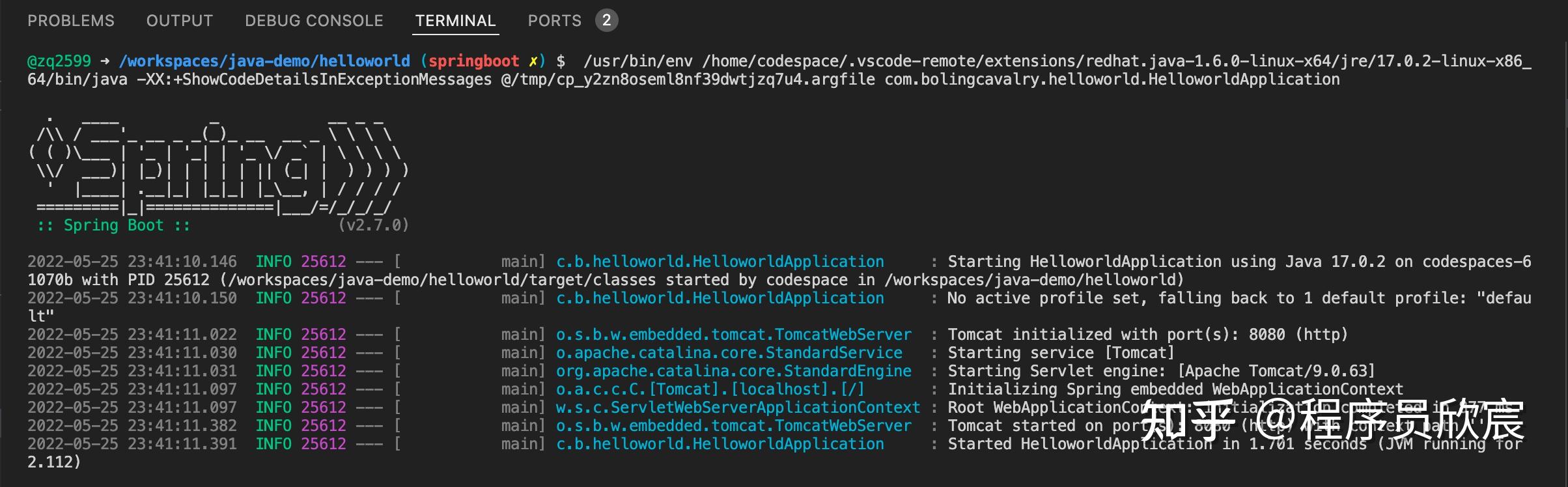Screen dimensions: 1568x487
Task: Open the PORTS tab
Action: 554,21
